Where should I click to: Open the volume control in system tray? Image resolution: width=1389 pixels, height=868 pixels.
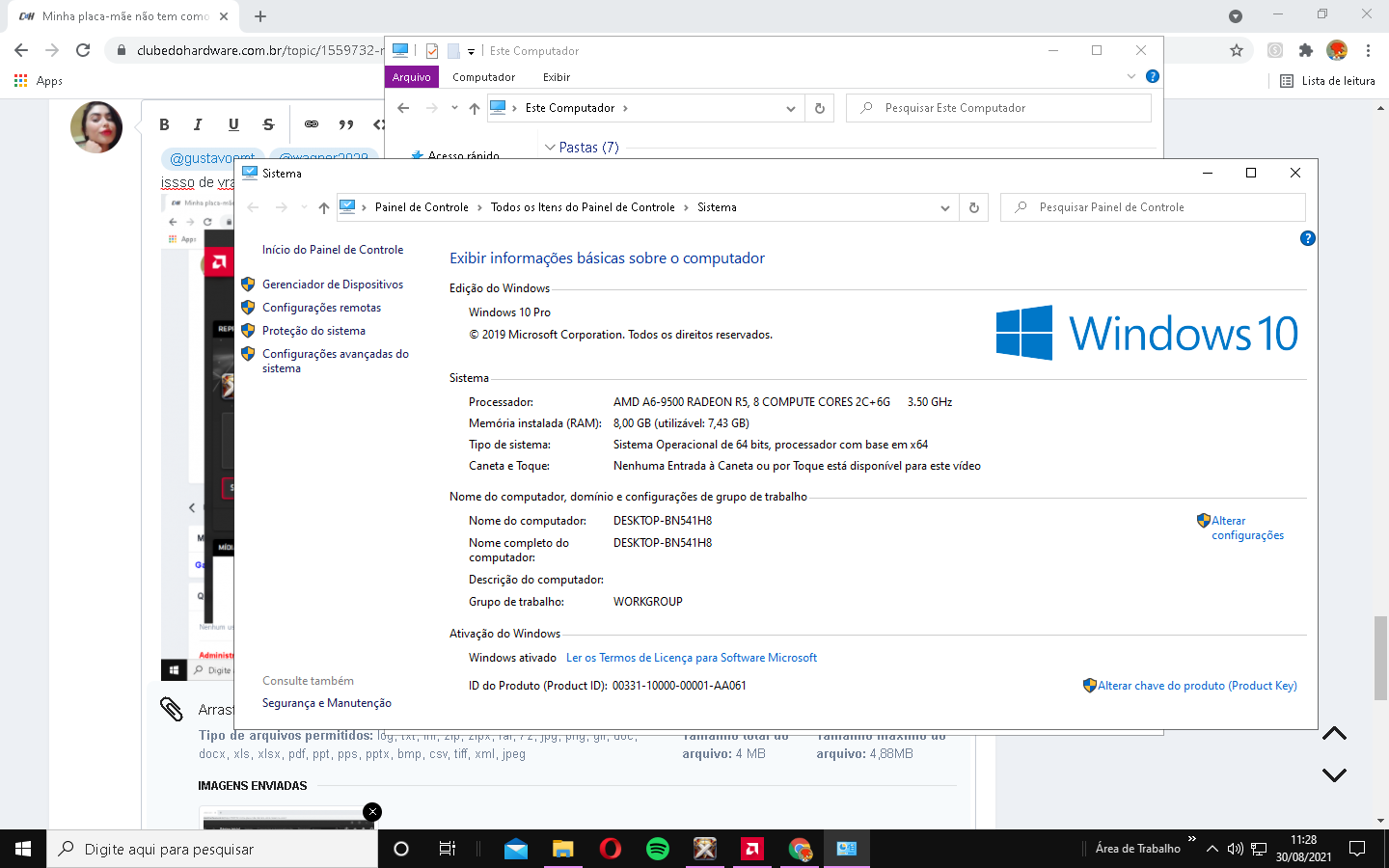(x=1236, y=849)
